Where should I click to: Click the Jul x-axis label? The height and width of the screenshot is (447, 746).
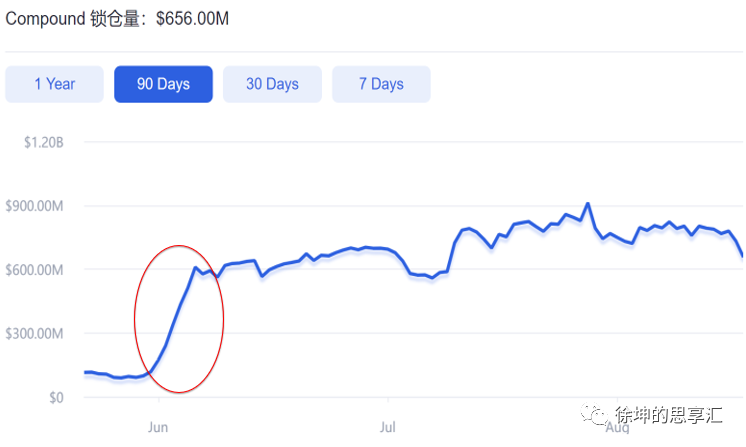[x=388, y=427]
